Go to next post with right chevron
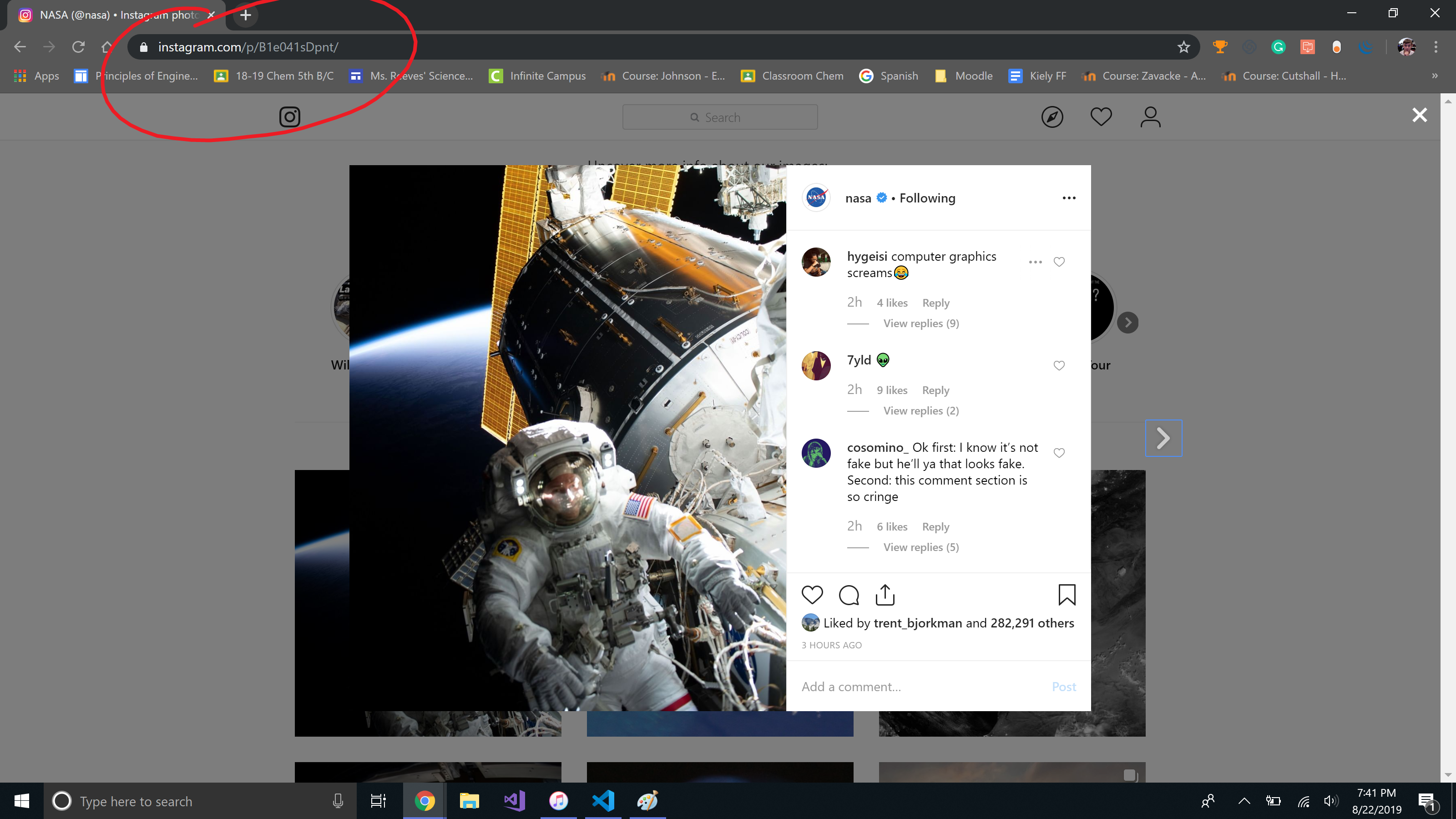This screenshot has height=819, width=1456. [1163, 438]
